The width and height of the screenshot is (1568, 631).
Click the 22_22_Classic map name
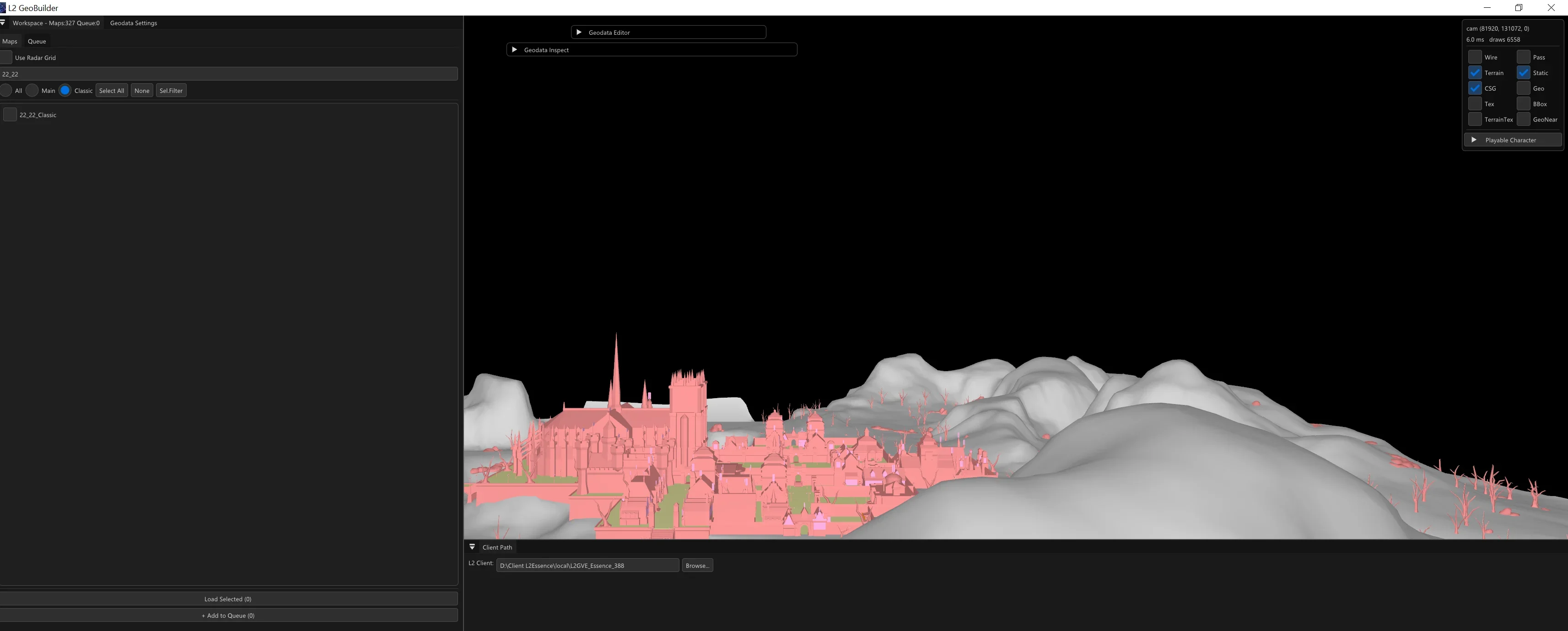point(38,115)
